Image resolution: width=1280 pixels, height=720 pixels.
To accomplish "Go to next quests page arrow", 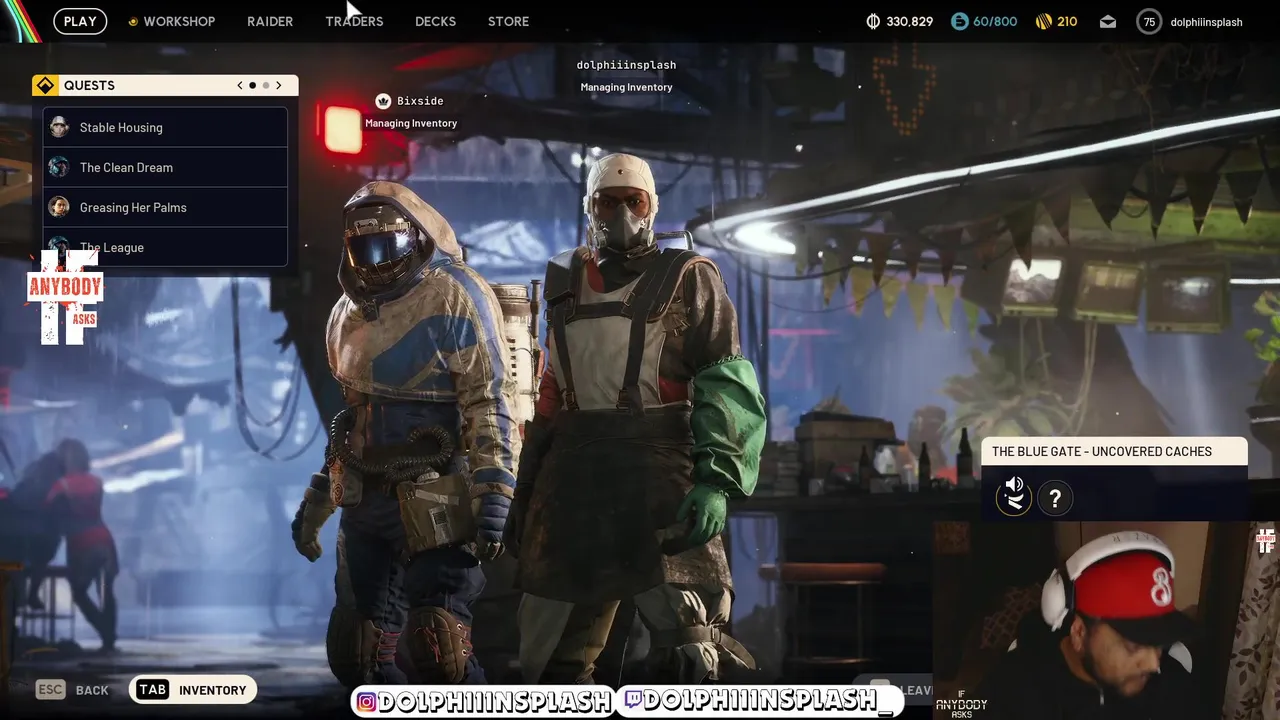I will [x=279, y=85].
